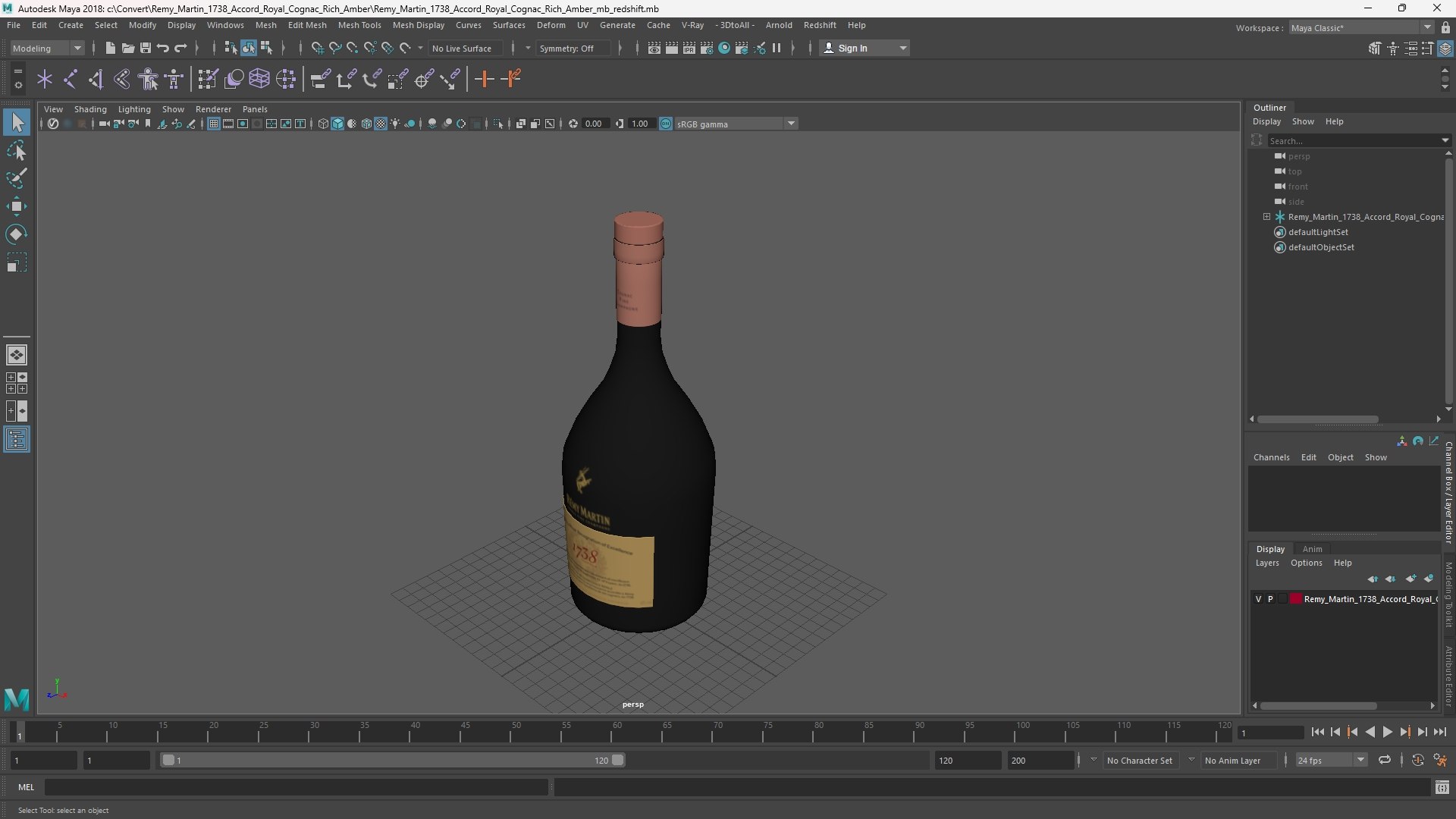The width and height of the screenshot is (1456, 819).
Task: Open the Redshift menu
Action: 820,25
